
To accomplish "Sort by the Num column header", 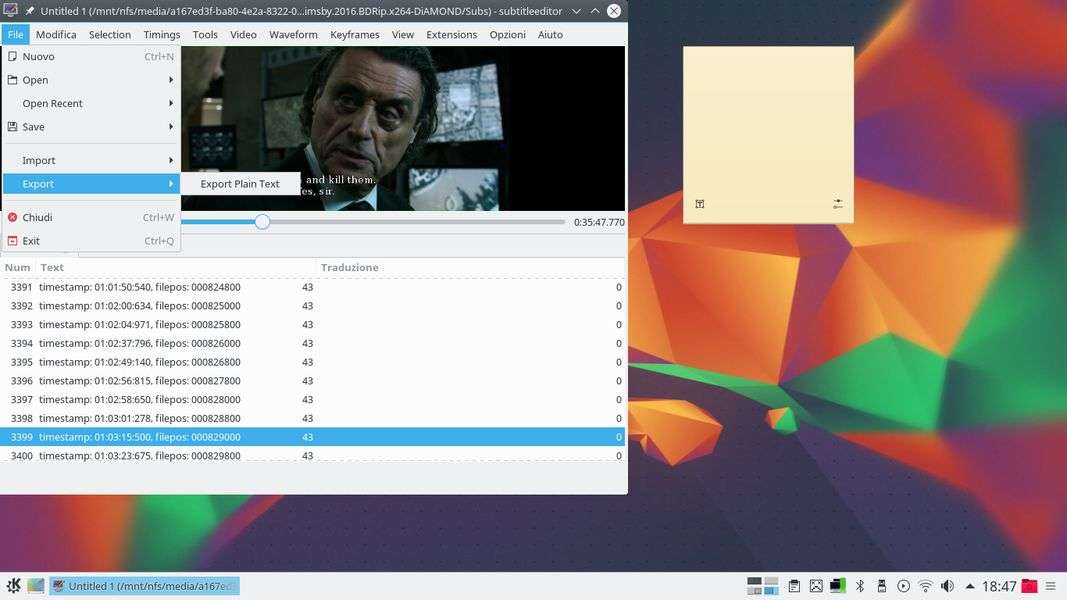I will point(18,267).
